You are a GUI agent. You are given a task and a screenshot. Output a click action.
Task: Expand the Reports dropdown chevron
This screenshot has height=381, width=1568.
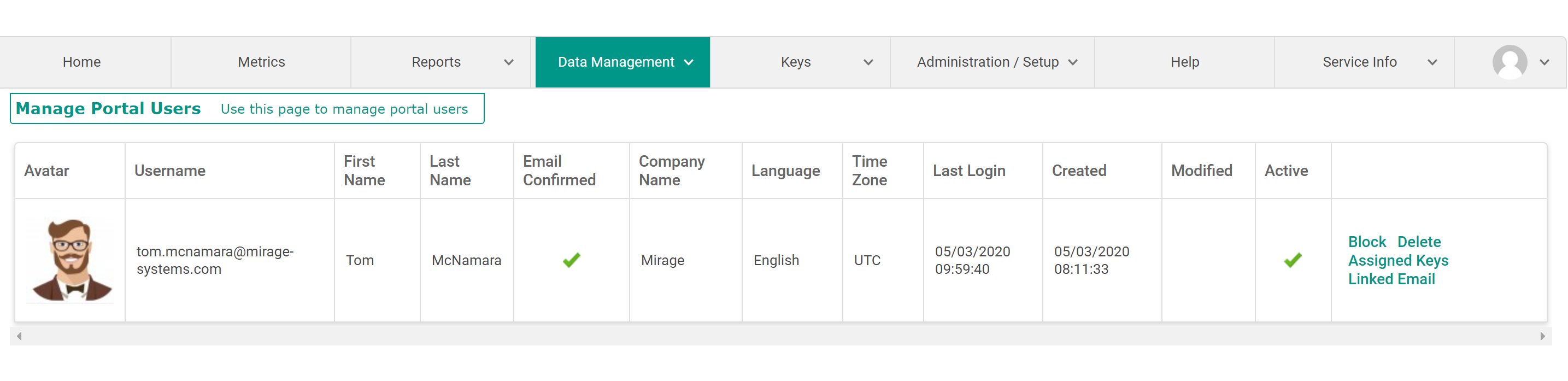tap(508, 62)
